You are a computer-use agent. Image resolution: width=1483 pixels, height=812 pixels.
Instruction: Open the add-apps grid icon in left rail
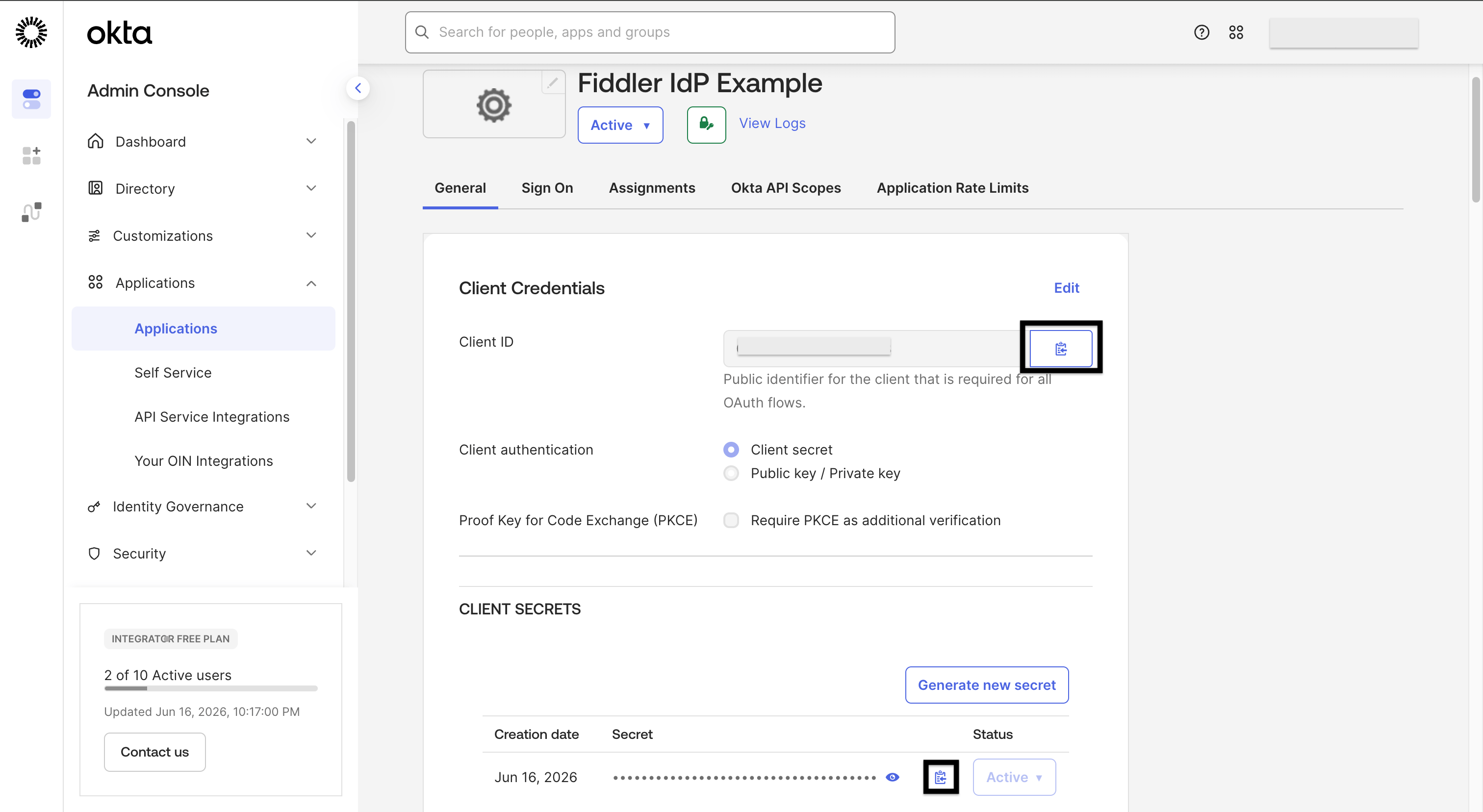point(31,155)
